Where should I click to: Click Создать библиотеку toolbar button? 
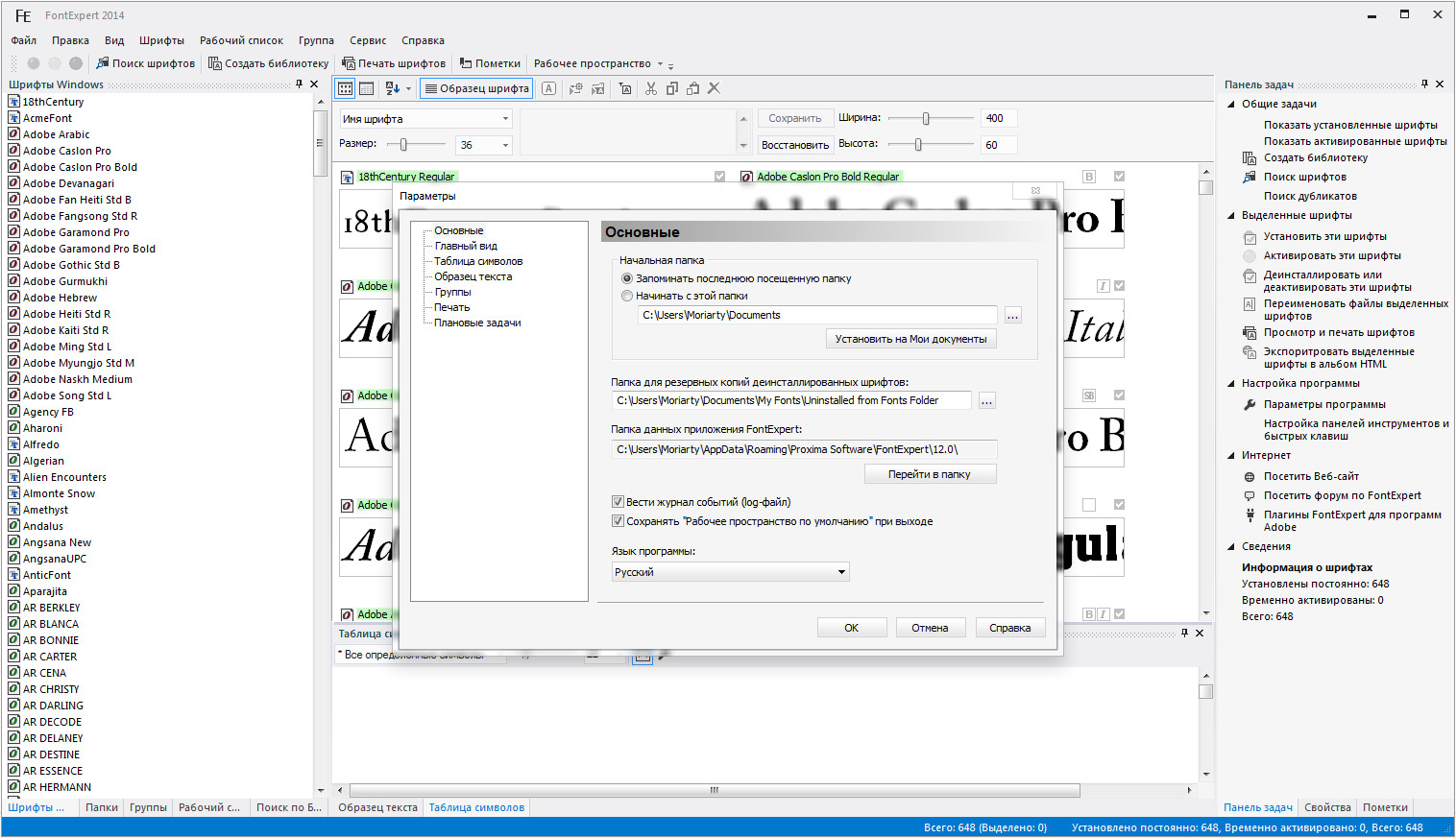click(269, 63)
